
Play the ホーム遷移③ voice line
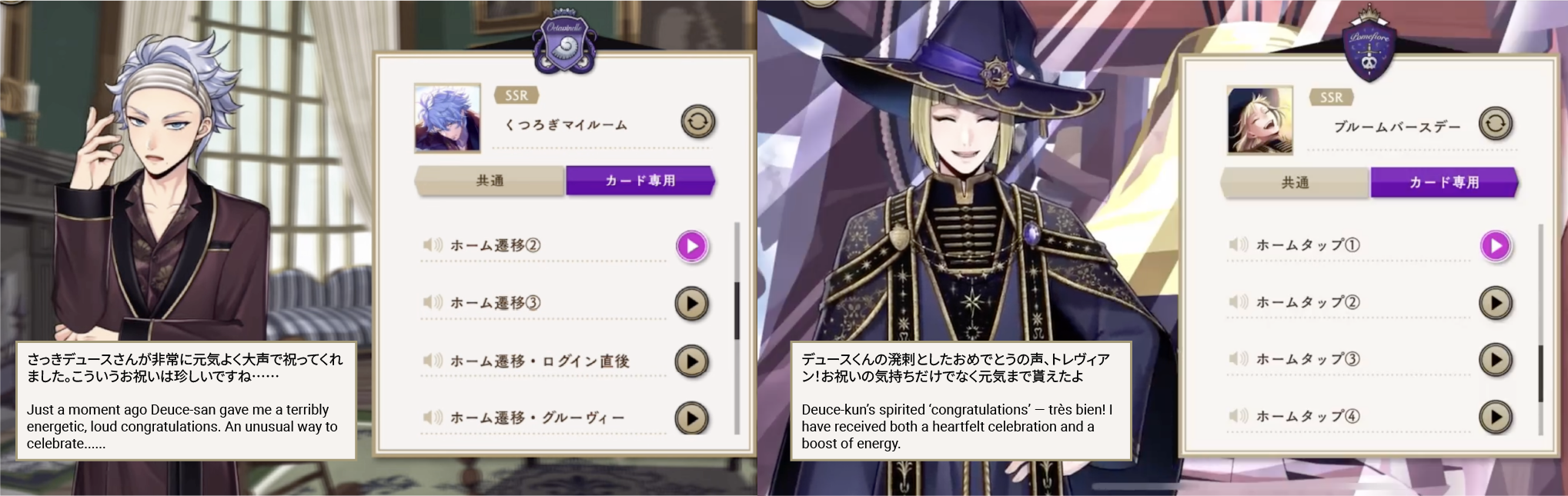pos(691,304)
